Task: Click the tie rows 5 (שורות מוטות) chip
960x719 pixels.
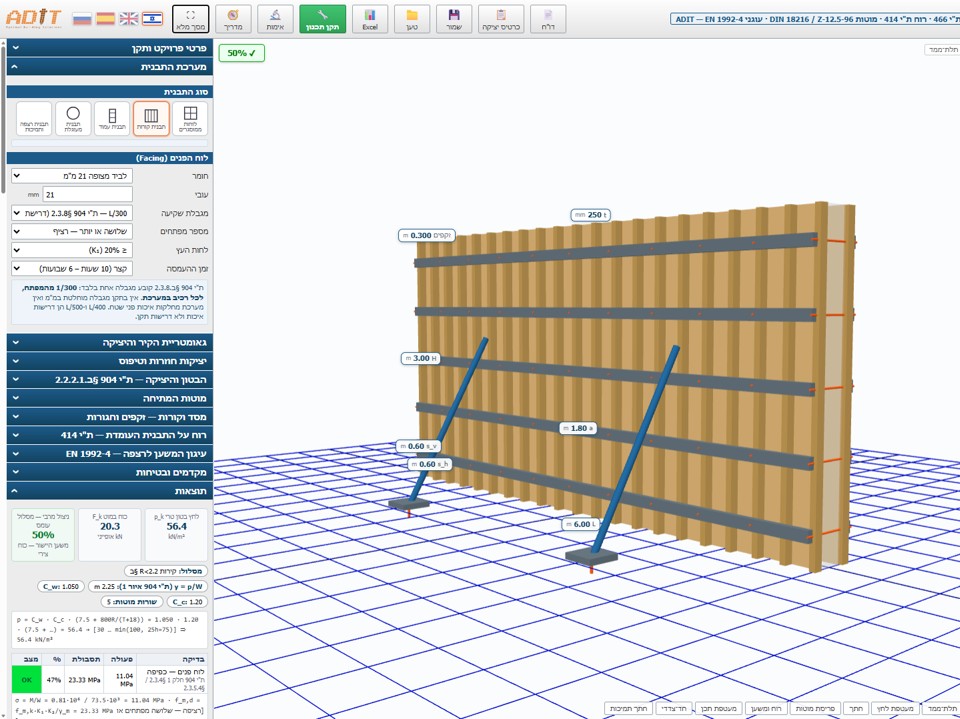Action: (x=132, y=601)
